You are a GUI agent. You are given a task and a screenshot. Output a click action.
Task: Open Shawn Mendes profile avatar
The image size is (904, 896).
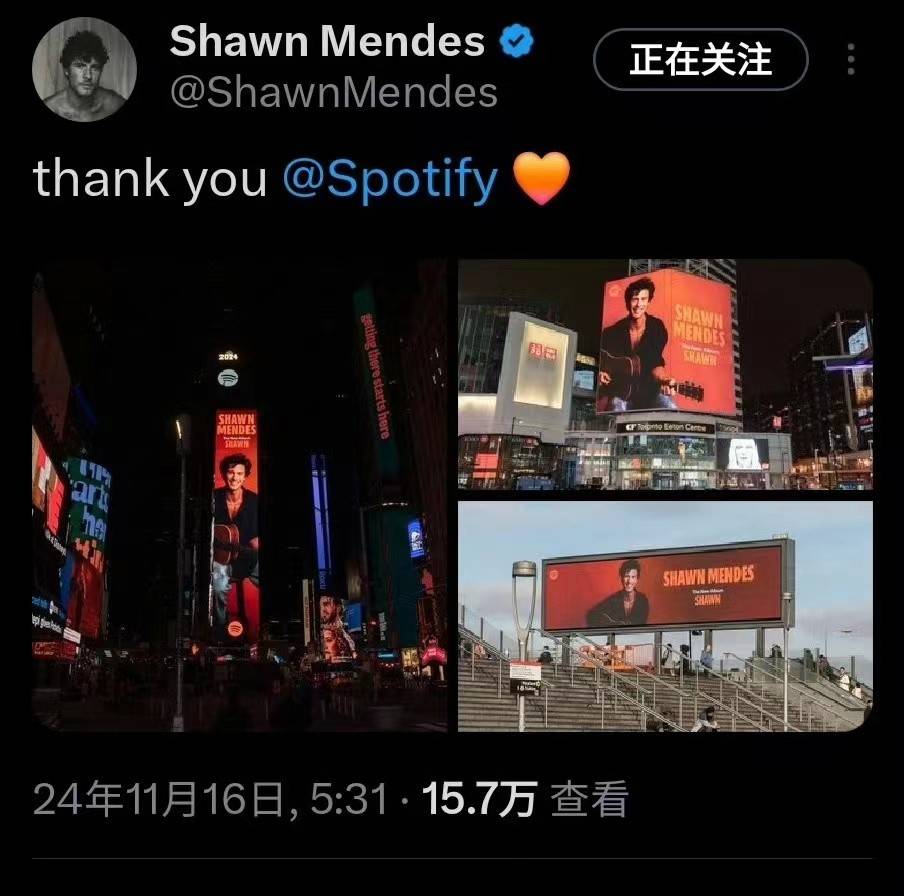point(84,69)
